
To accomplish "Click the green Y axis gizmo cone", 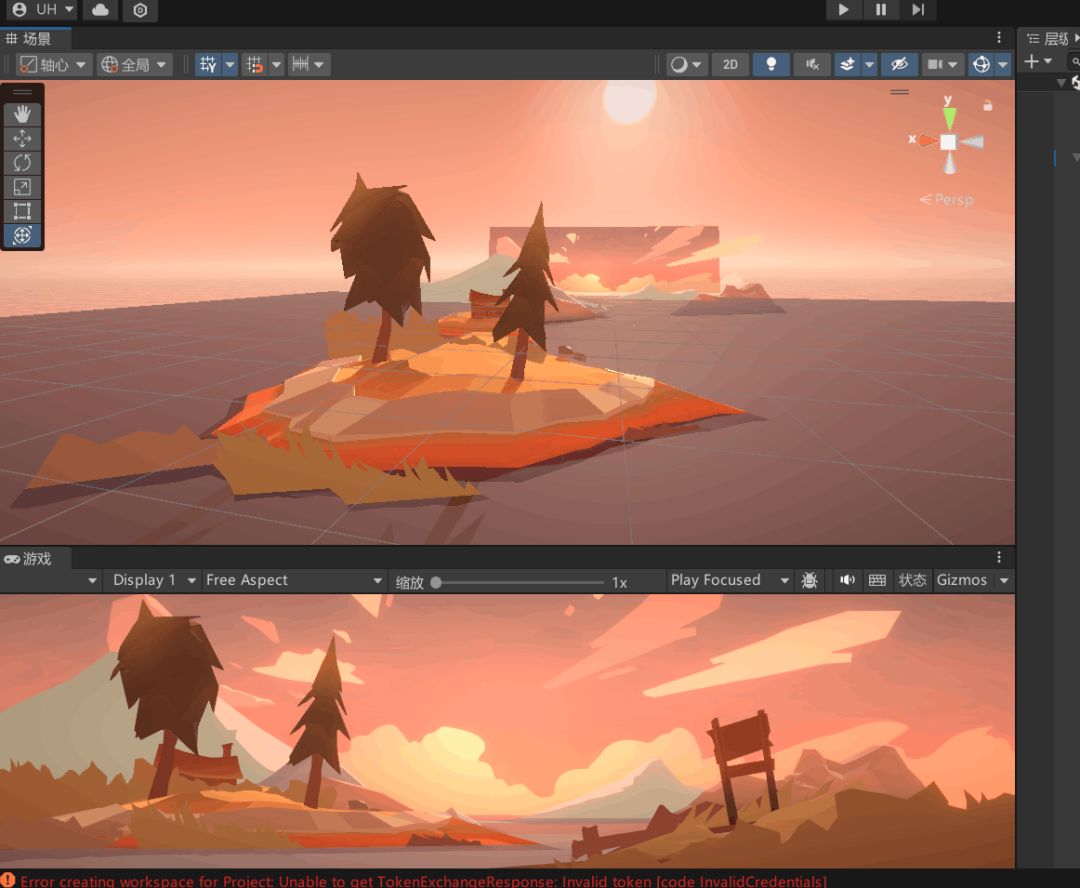I will 949,118.
